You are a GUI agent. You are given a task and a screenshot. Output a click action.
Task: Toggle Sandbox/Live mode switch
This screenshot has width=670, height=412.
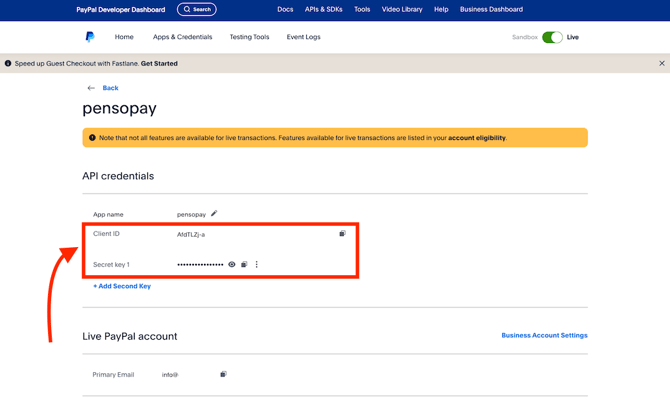[552, 37]
